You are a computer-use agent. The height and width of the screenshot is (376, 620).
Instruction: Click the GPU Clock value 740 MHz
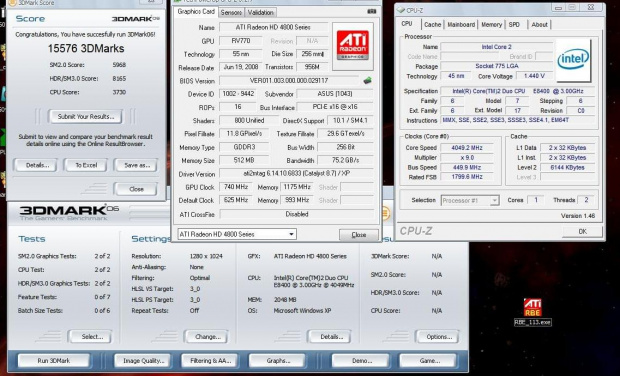pos(236,187)
